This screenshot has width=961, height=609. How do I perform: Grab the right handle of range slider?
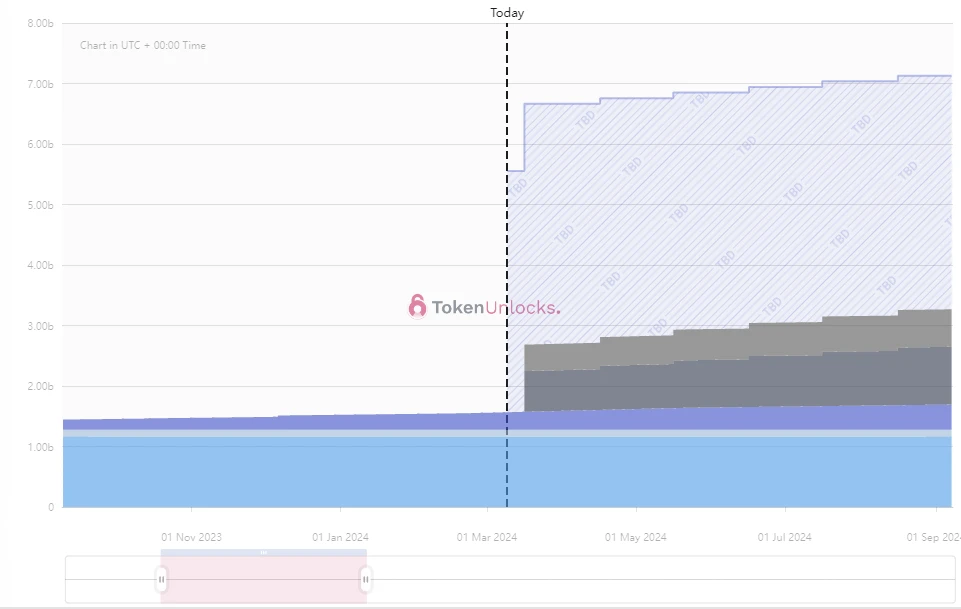pyautogui.click(x=366, y=579)
